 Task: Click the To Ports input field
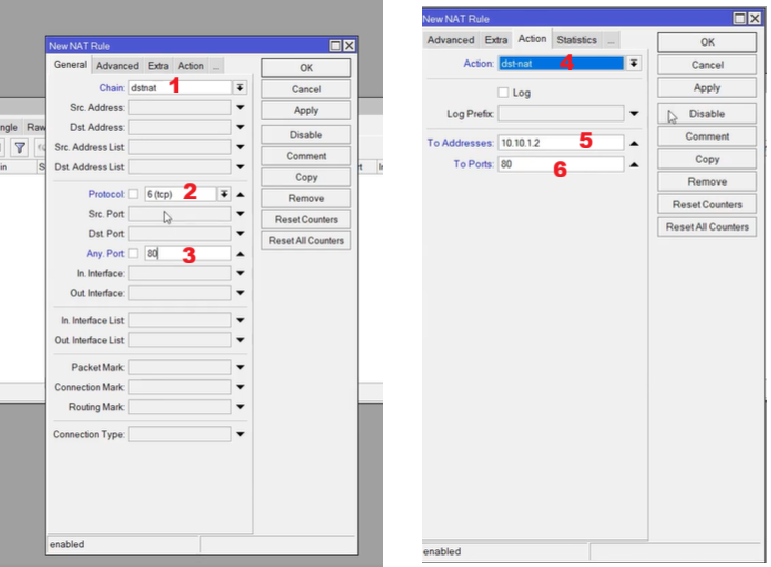coord(560,164)
